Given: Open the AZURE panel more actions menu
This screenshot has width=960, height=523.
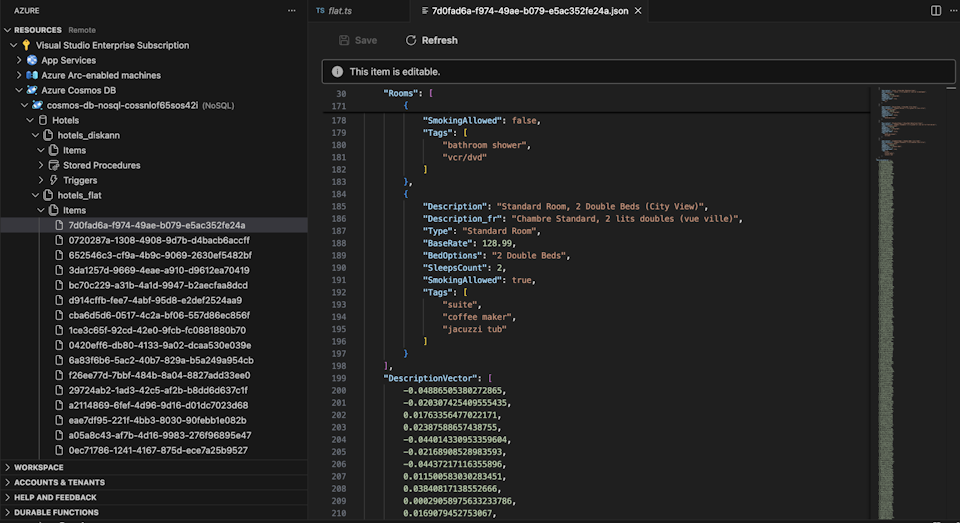Looking at the screenshot, I should [292, 10].
